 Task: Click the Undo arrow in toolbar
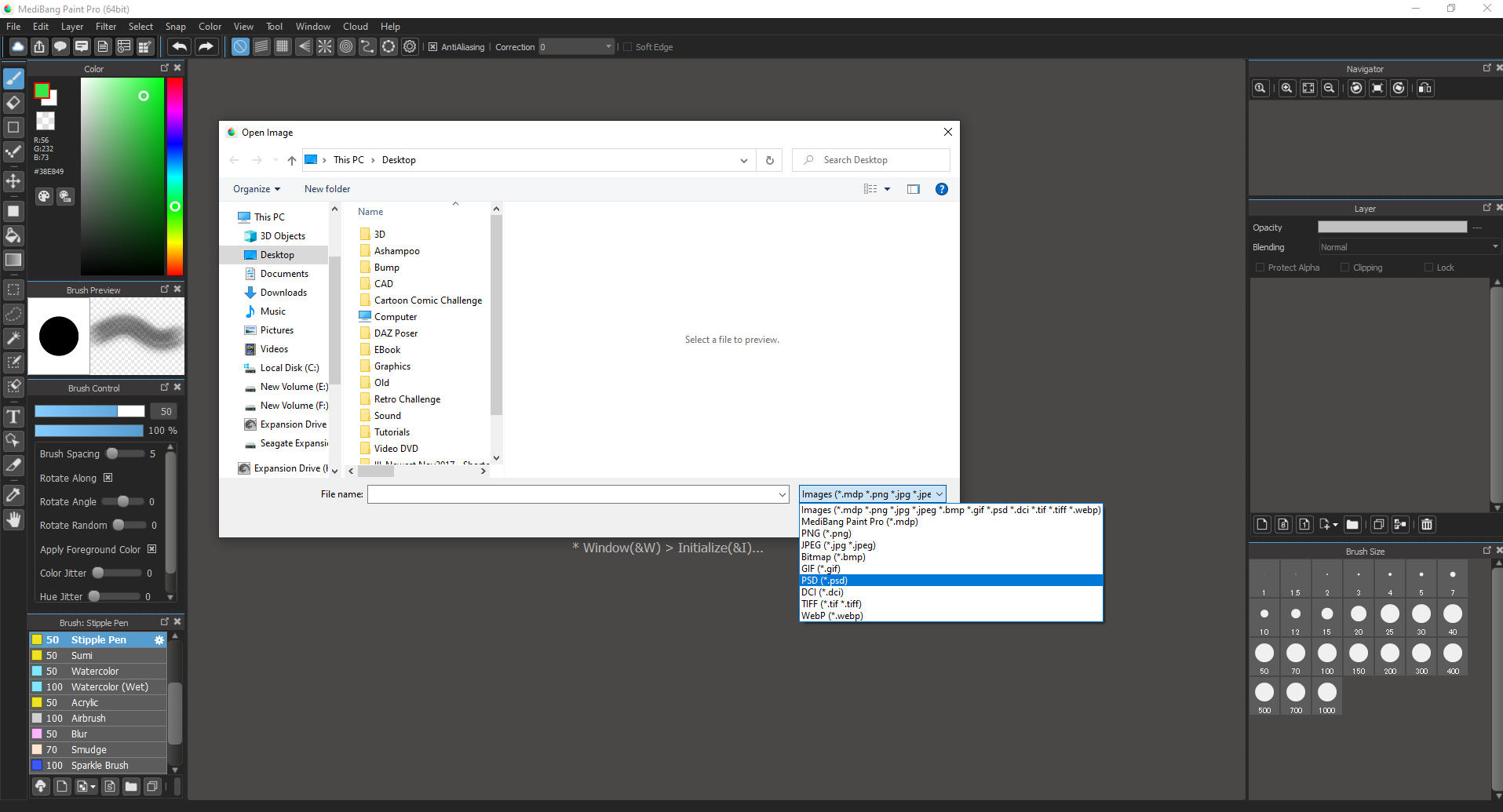180,47
